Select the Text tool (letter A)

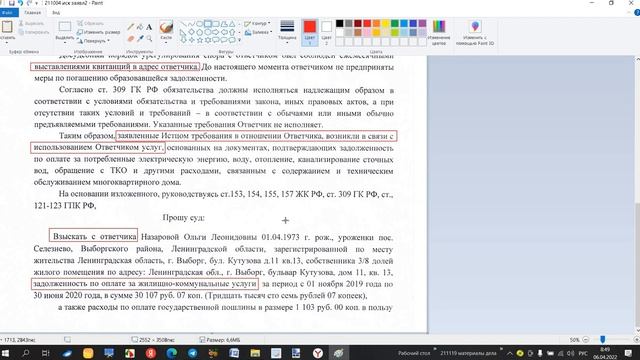149,27
